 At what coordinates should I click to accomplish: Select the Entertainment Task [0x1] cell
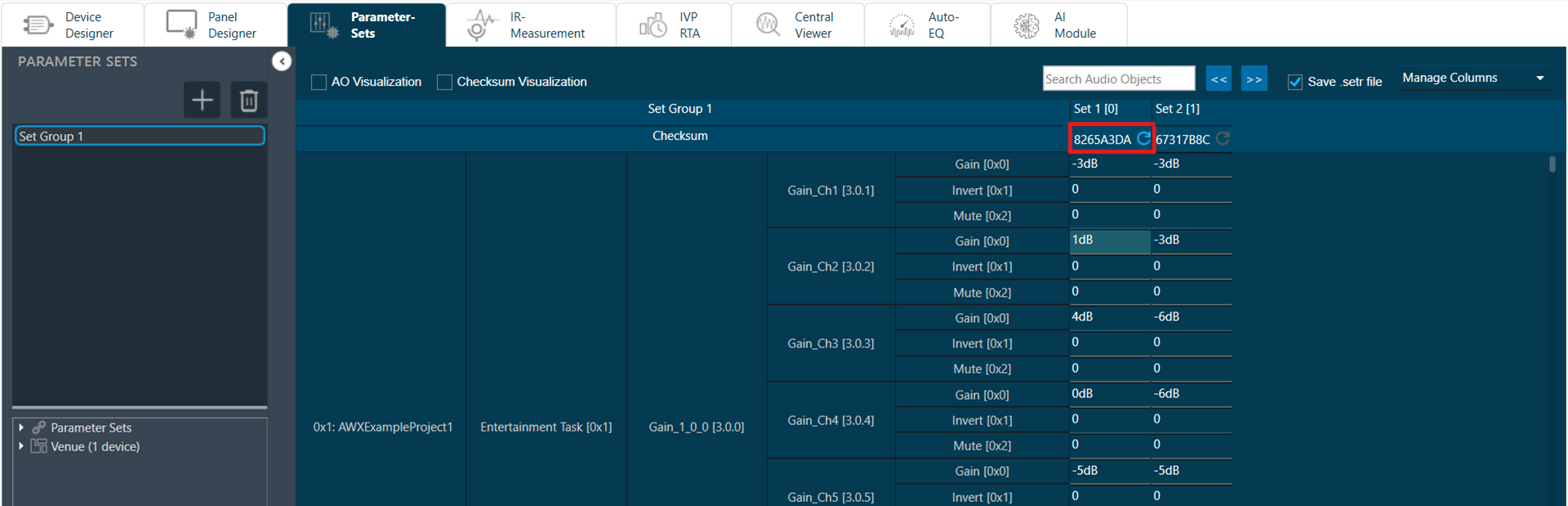point(546,427)
